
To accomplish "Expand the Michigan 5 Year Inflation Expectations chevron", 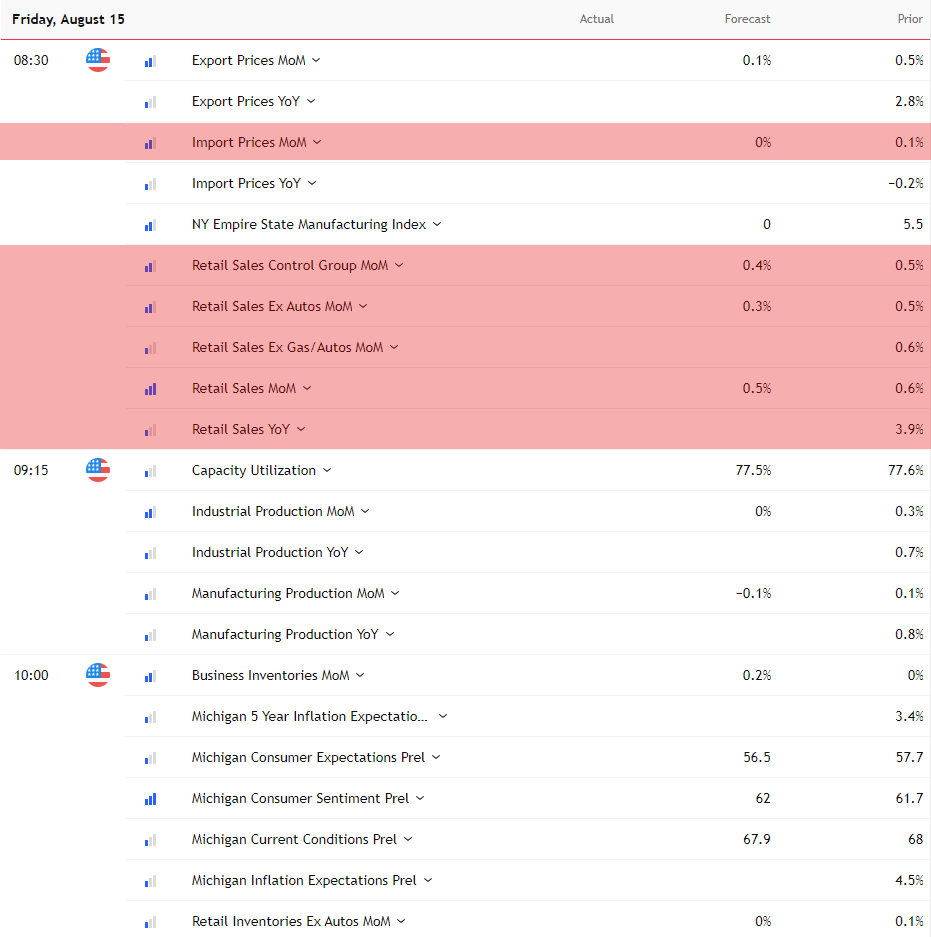I will coord(443,716).
